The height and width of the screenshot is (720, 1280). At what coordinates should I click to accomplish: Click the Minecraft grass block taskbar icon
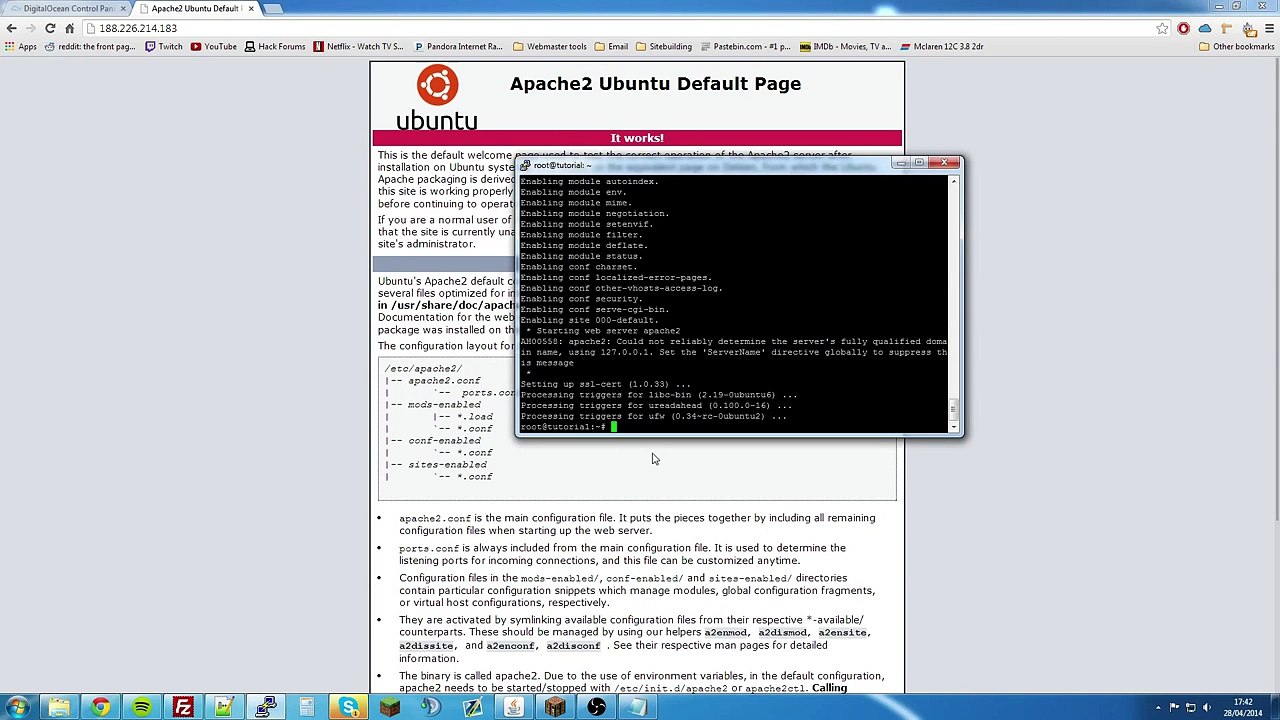(x=390, y=708)
